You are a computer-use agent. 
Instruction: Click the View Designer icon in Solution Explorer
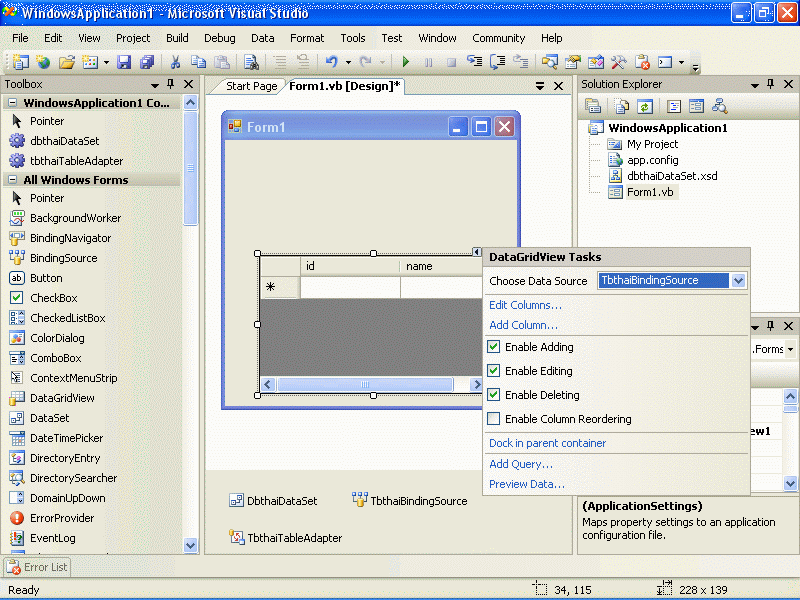[696, 106]
